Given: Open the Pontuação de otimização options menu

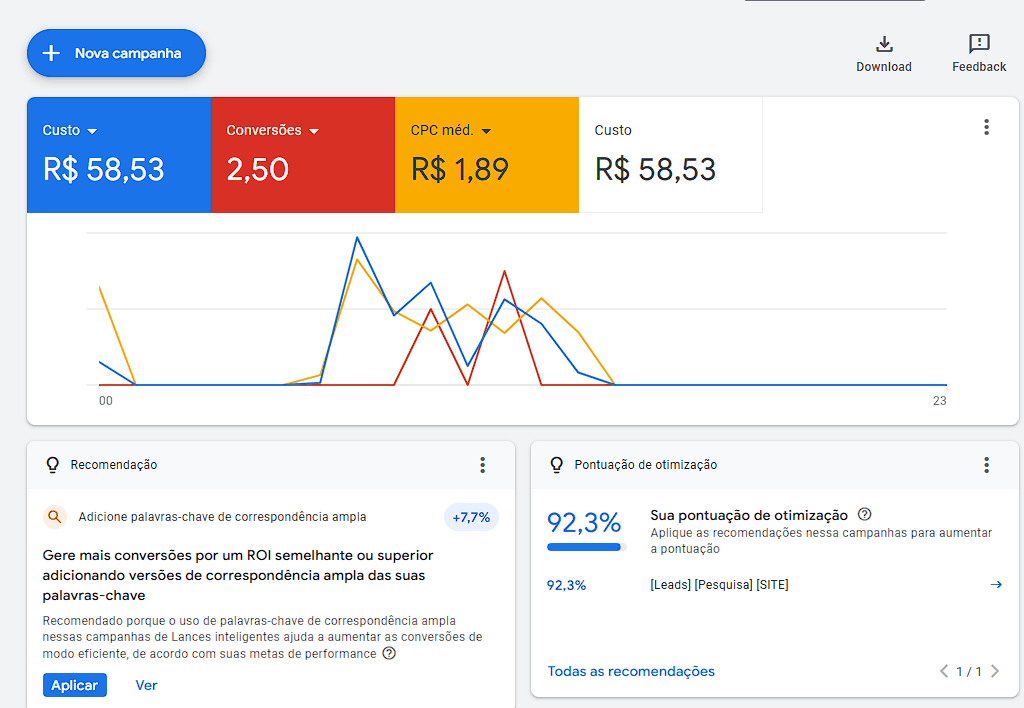Looking at the screenshot, I should (986, 464).
